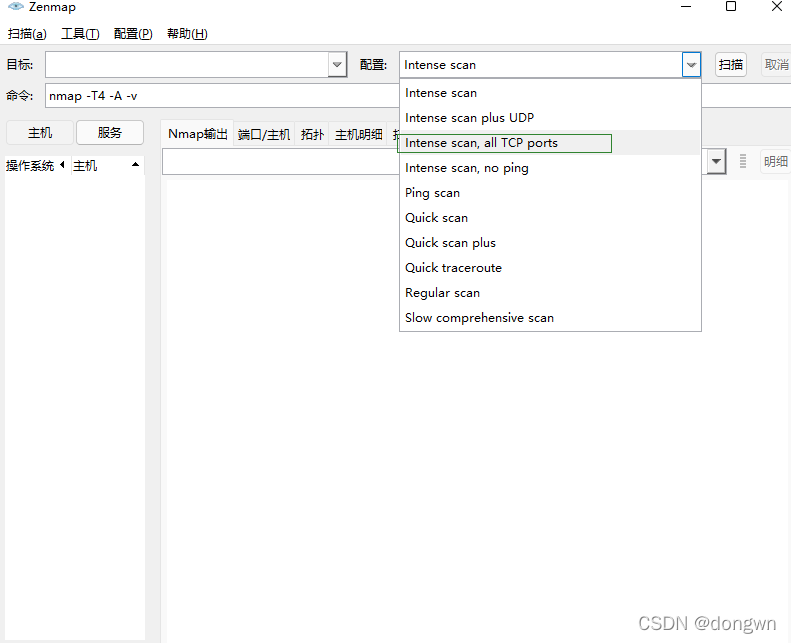Select Quick traceroute profile

pyautogui.click(x=550, y=267)
